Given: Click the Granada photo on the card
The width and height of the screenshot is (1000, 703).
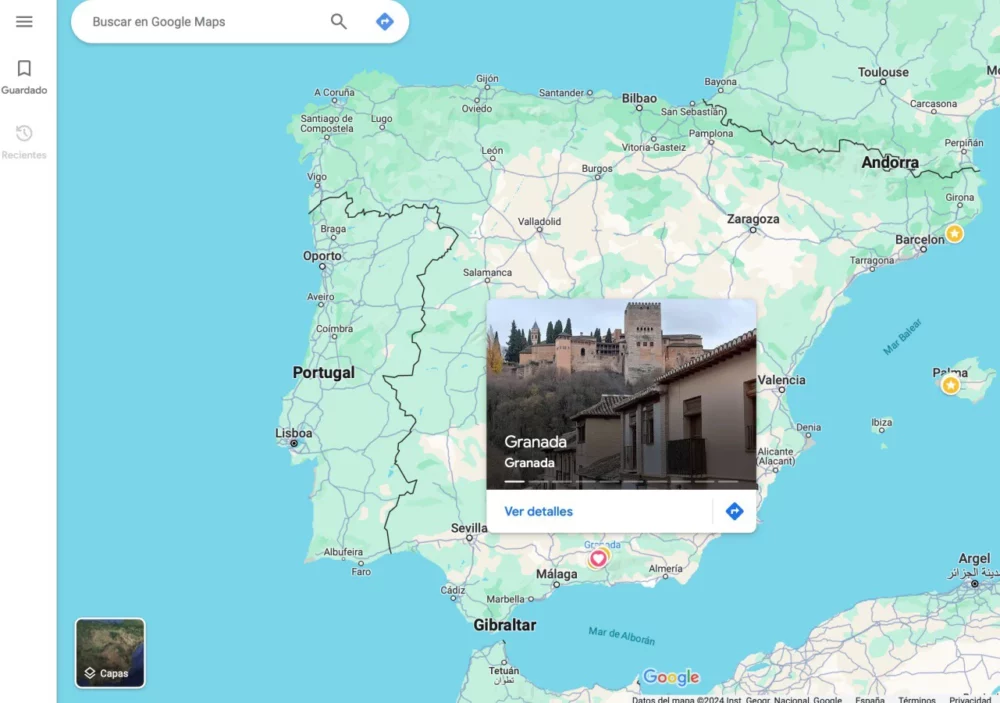Looking at the screenshot, I should [x=621, y=394].
